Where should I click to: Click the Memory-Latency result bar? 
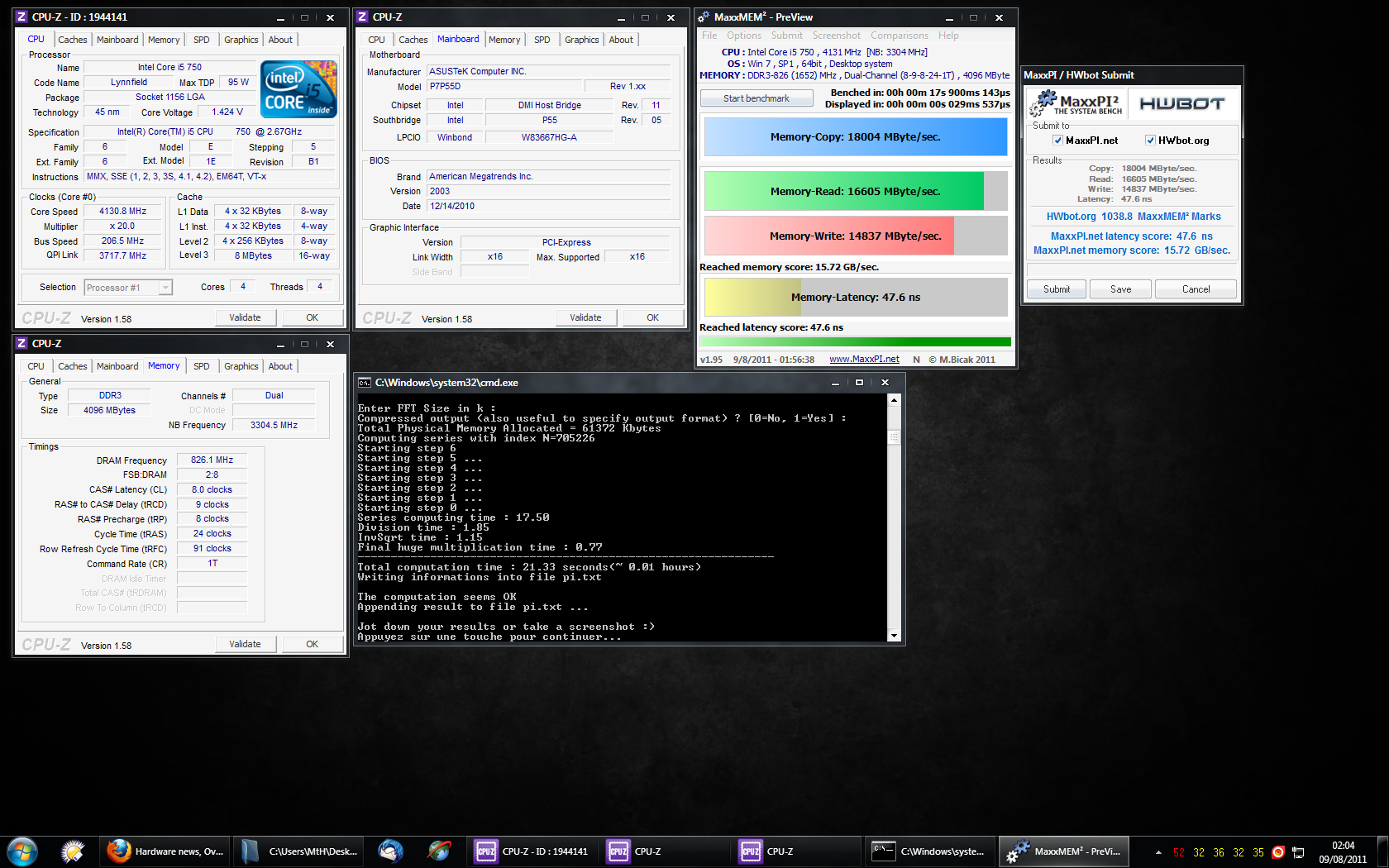pyautogui.click(x=856, y=298)
